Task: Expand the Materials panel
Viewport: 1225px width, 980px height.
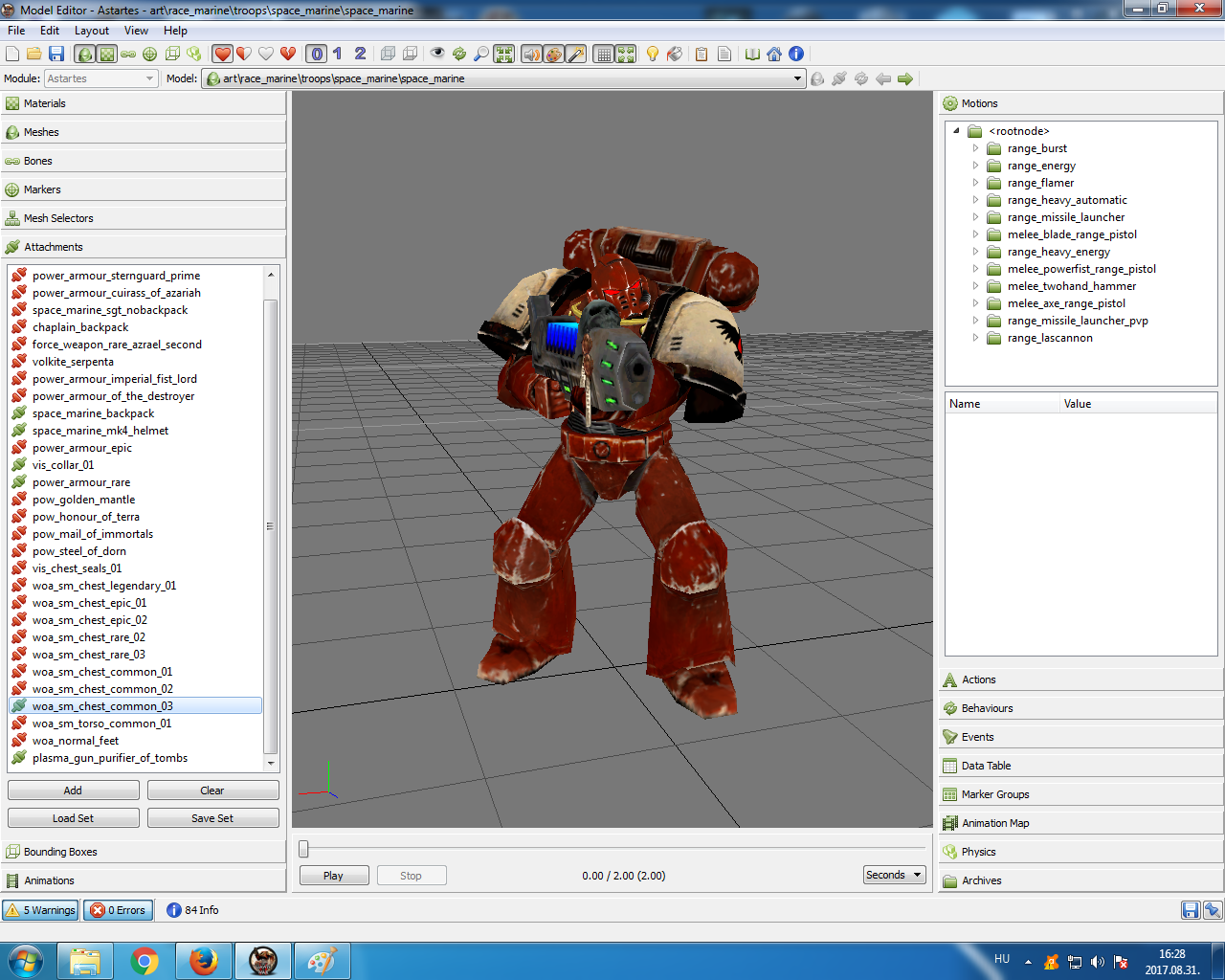Action: point(144,103)
